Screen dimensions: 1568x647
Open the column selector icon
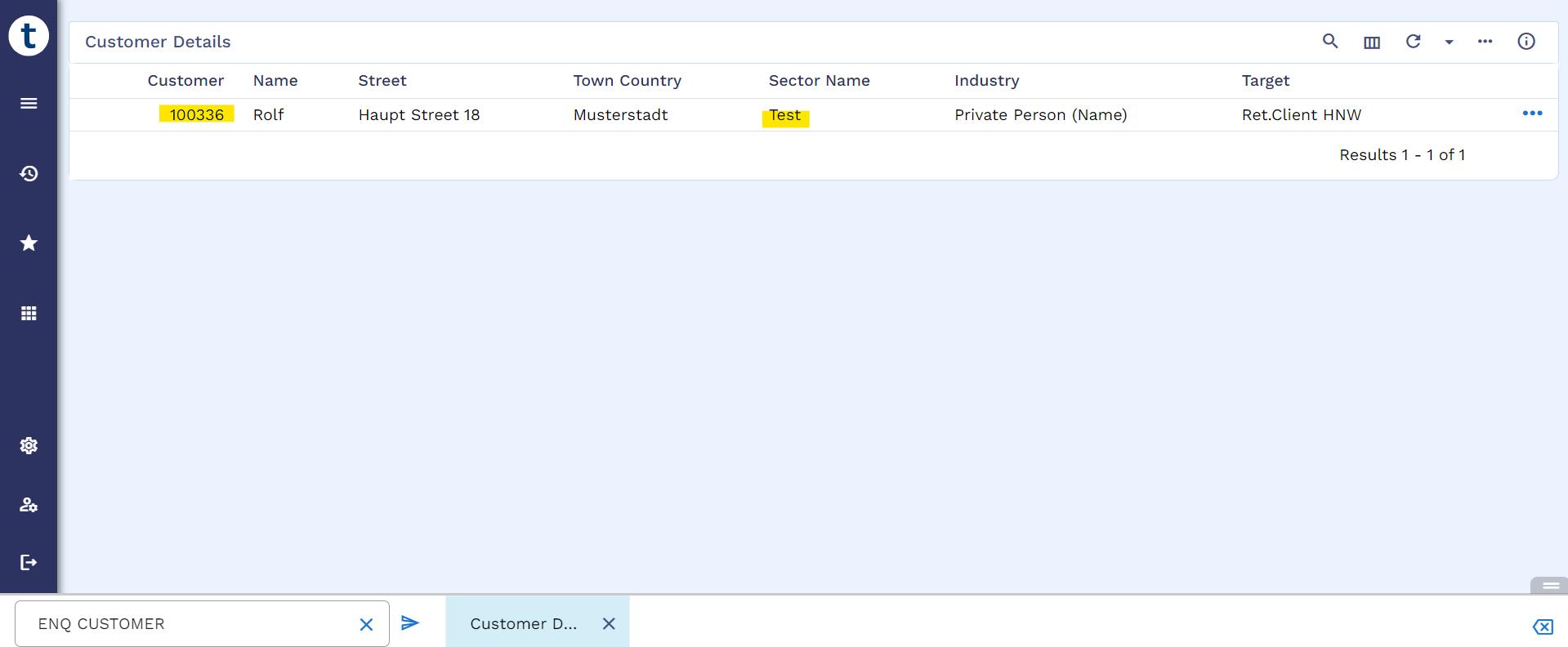point(1372,42)
